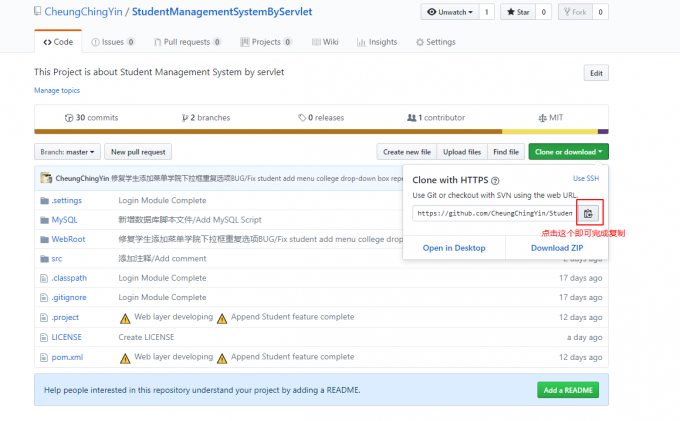This screenshot has width=680, height=421.
Task: Click 'Add comment' commit message in src row
Action: tap(162, 258)
